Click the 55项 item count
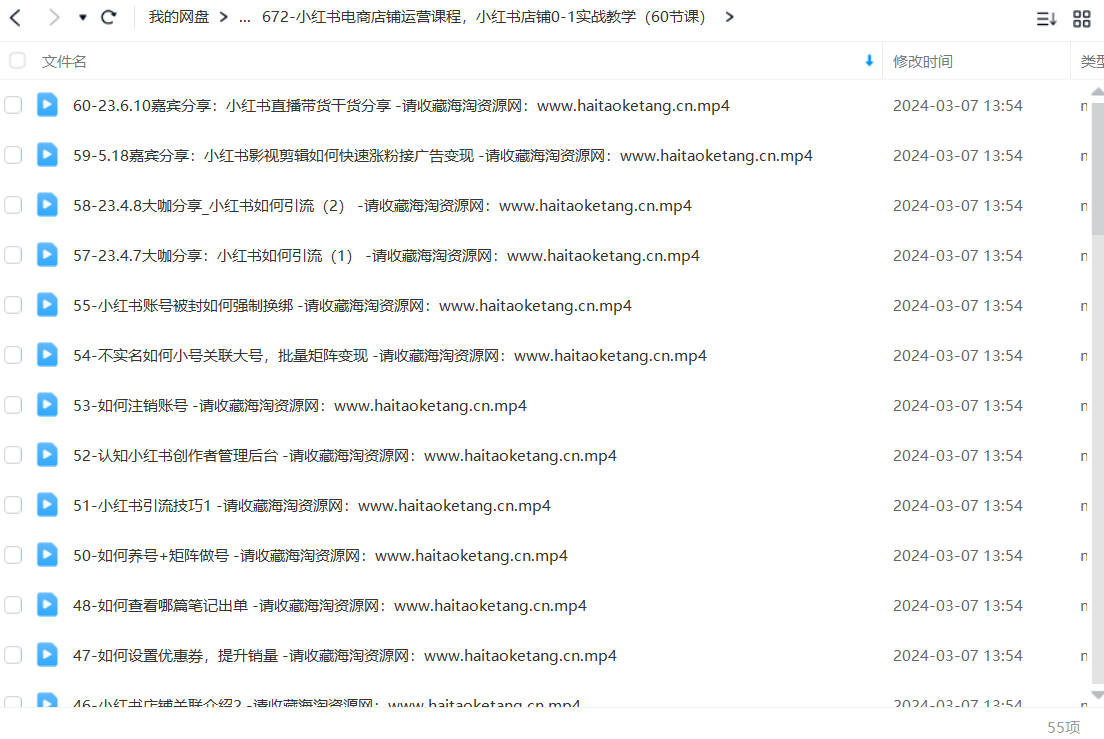The height and width of the screenshot is (739, 1104). [1063, 727]
